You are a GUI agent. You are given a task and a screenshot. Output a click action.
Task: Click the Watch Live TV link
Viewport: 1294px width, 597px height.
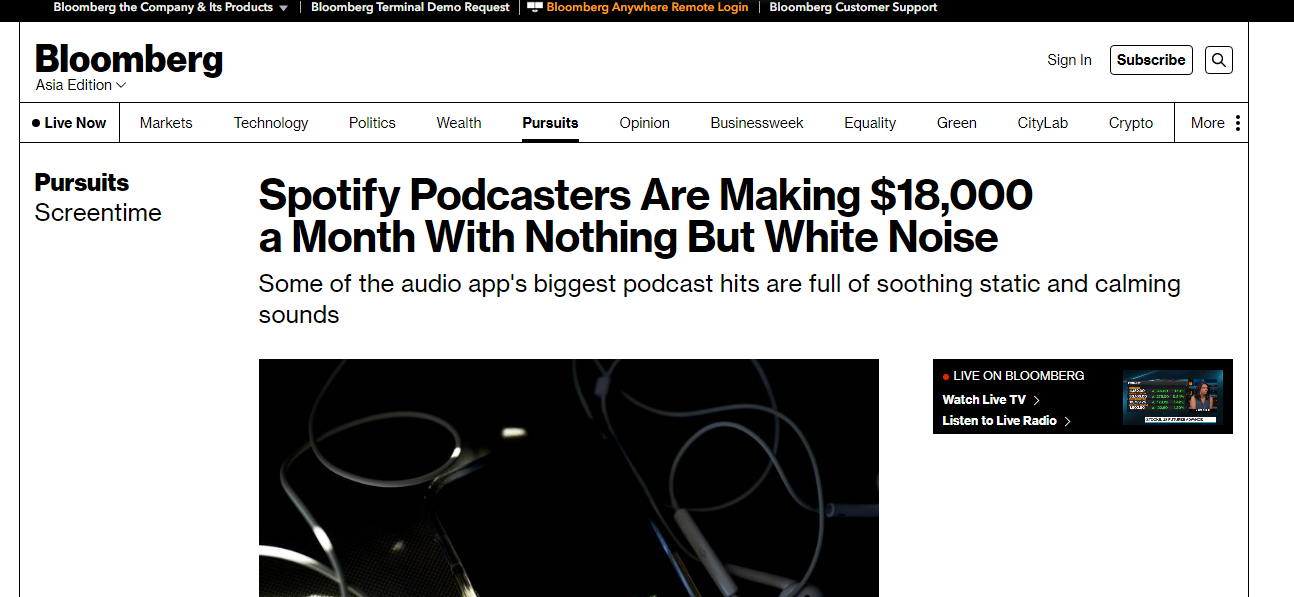[984, 400]
